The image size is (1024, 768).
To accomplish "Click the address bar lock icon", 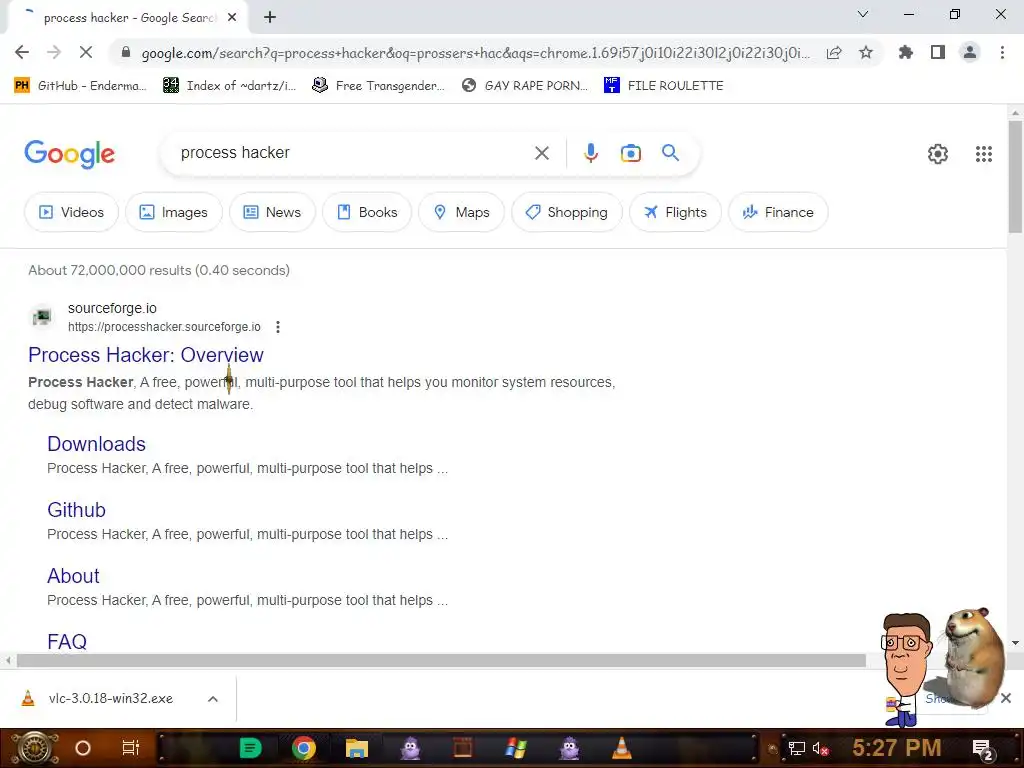I will pyautogui.click(x=126, y=52).
